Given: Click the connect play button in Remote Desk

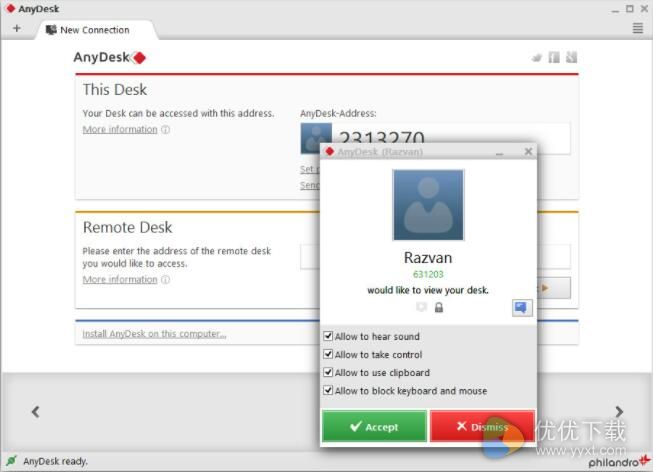Looking at the screenshot, I should click(x=554, y=288).
